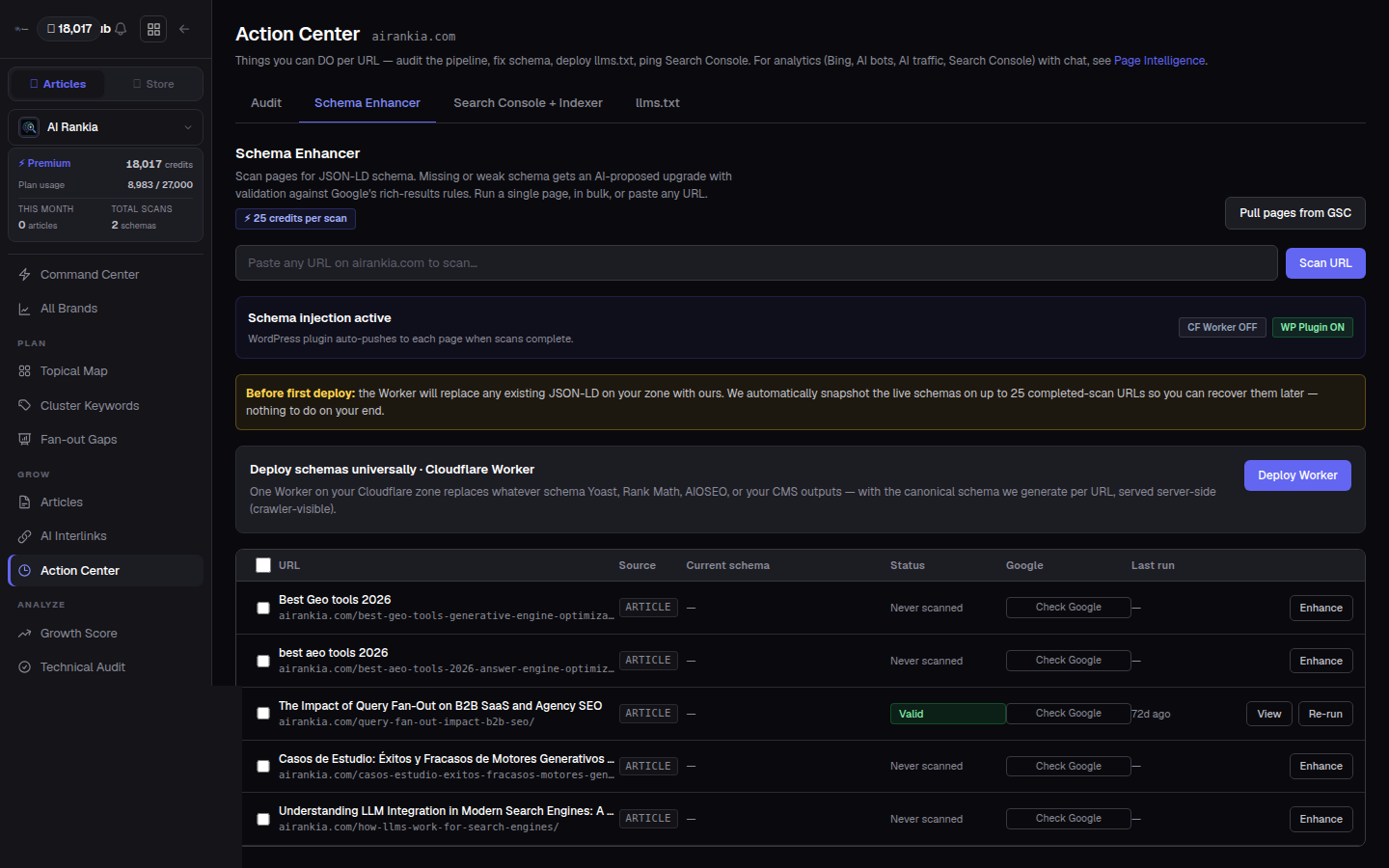This screenshot has width=1389, height=868.
Task: Click the Articles document icon in Grow
Action: (x=25, y=502)
